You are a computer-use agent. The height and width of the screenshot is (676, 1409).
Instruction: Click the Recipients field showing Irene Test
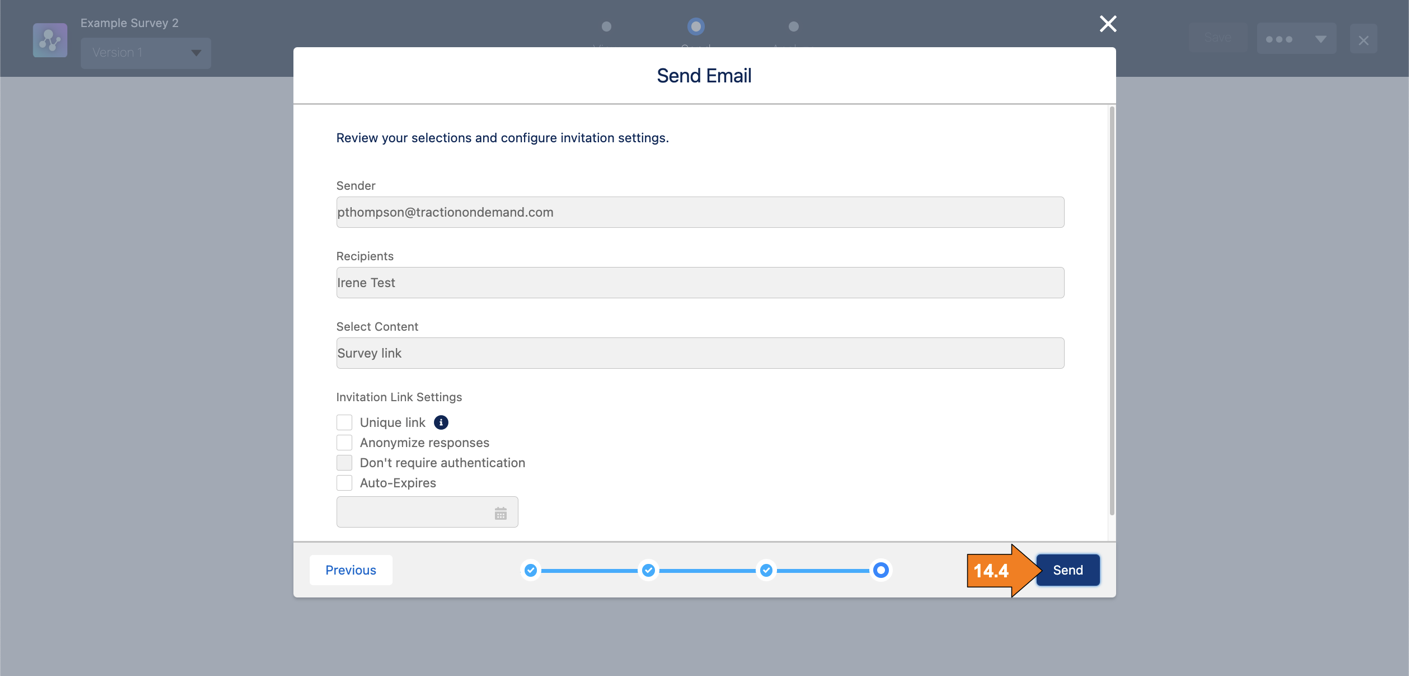coord(700,282)
